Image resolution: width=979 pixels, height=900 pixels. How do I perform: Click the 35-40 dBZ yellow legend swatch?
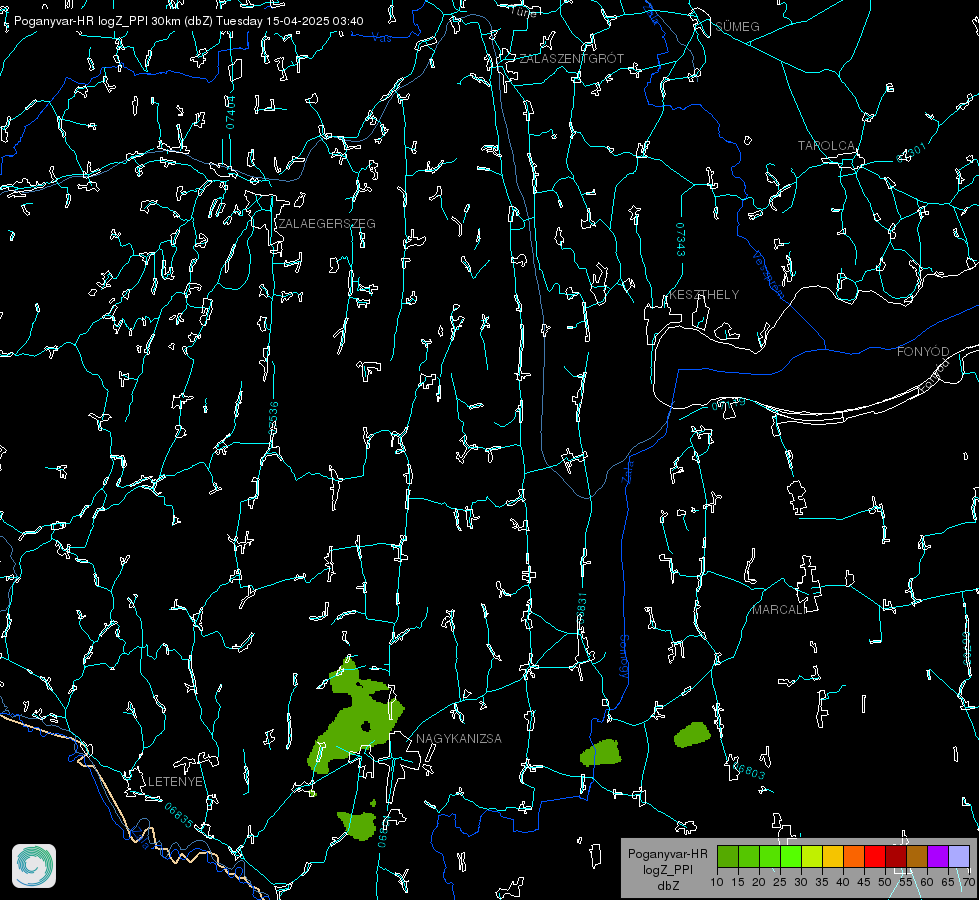tap(833, 856)
